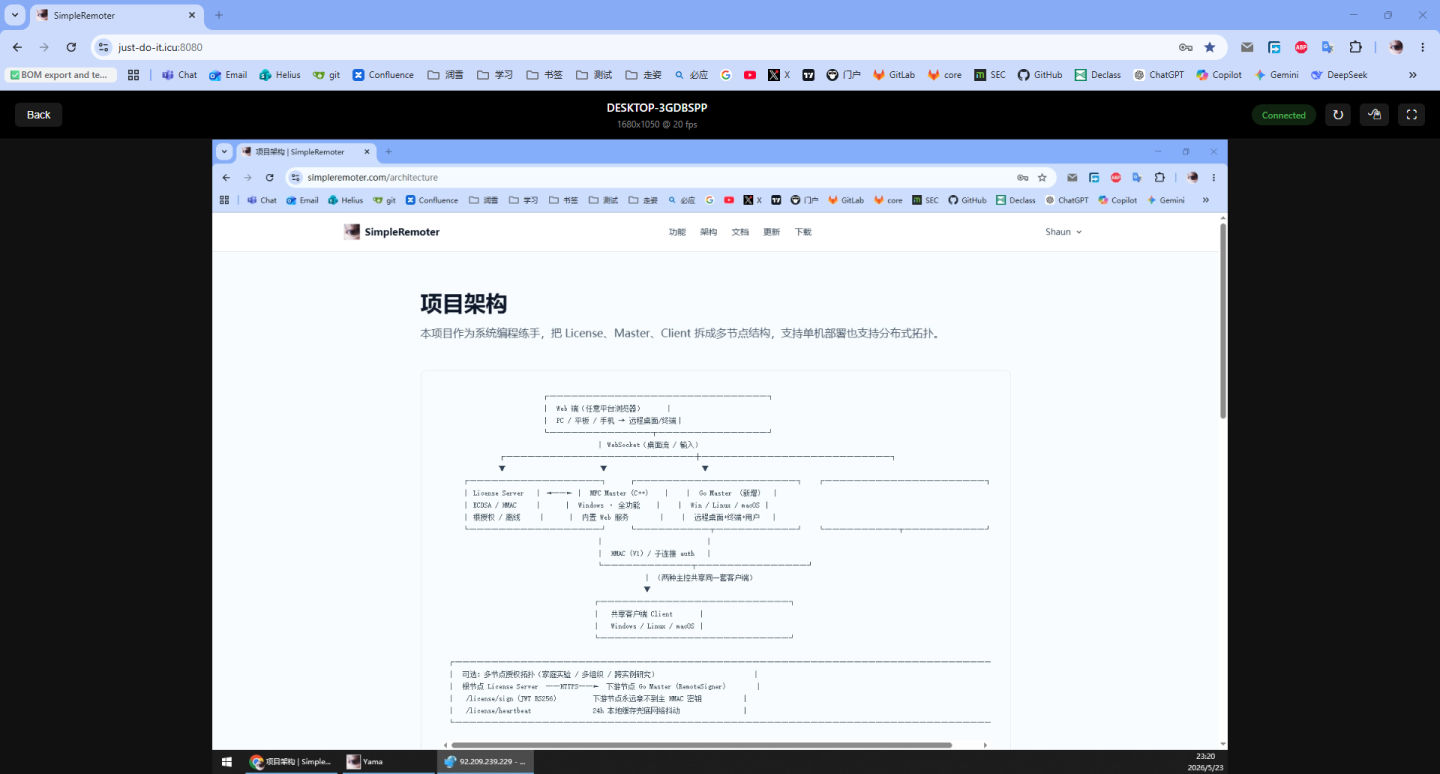1440x774 pixels.
Task: Go back in the outer browser toolbar
Action: tap(17, 47)
